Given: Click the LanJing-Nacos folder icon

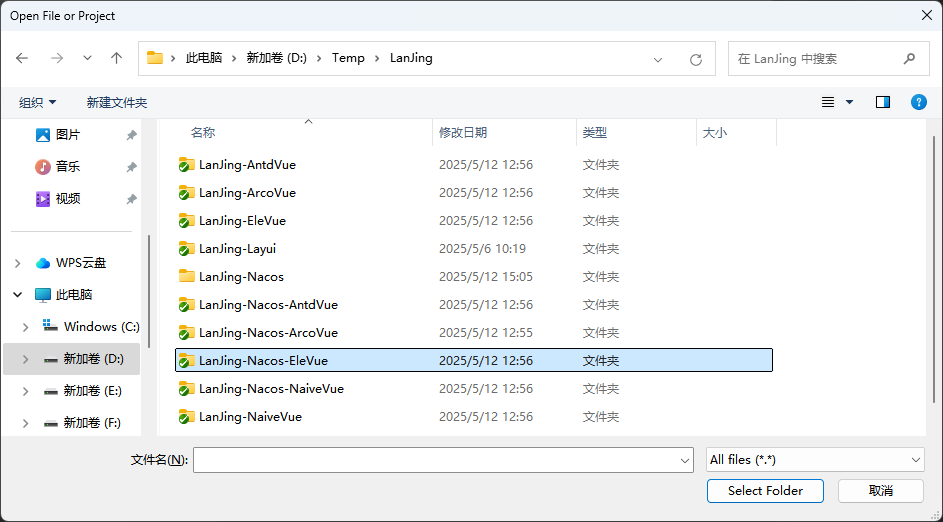Looking at the screenshot, I should [186, 277].
